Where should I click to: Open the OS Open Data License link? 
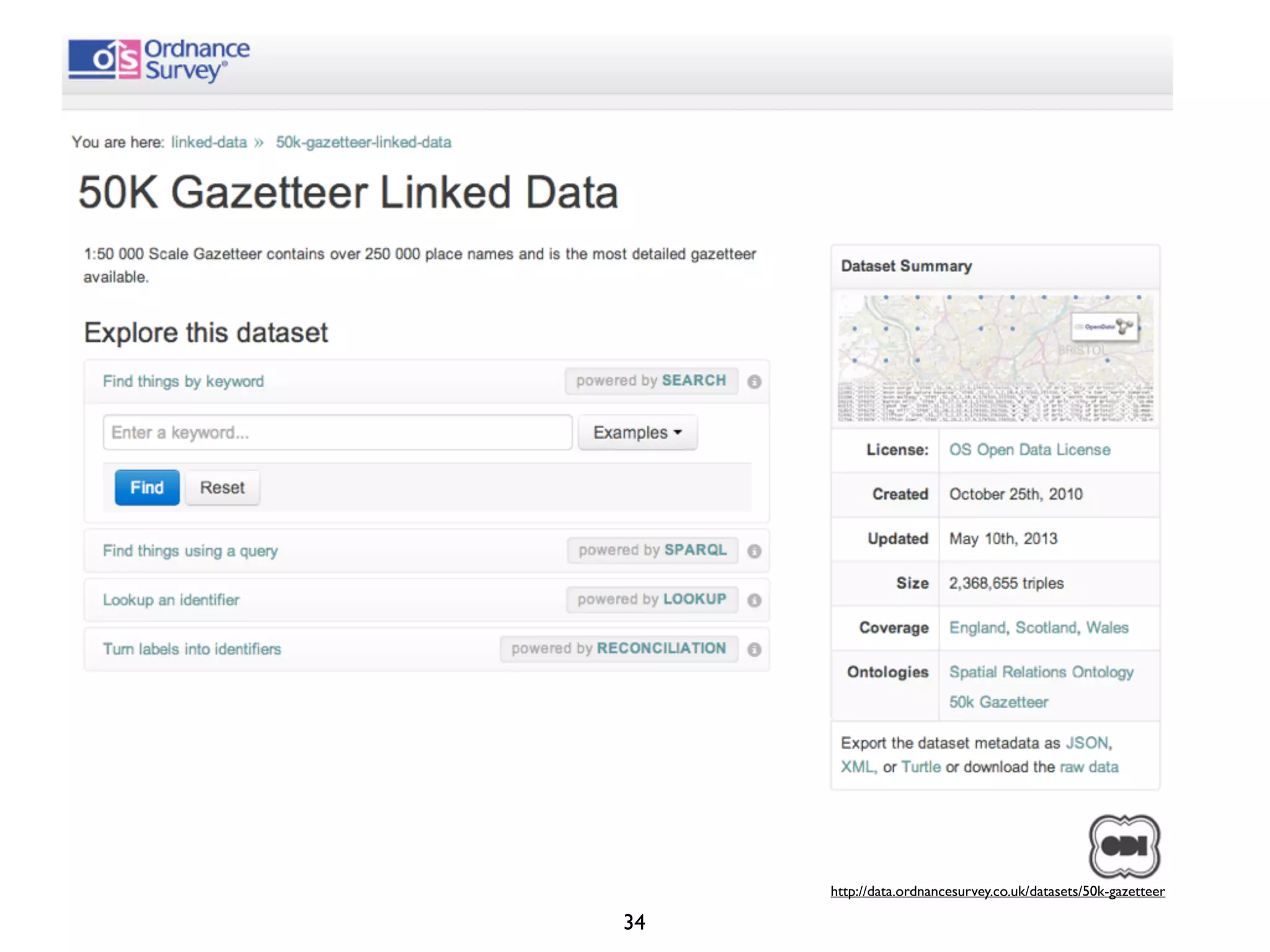[x=1029, y=450]
